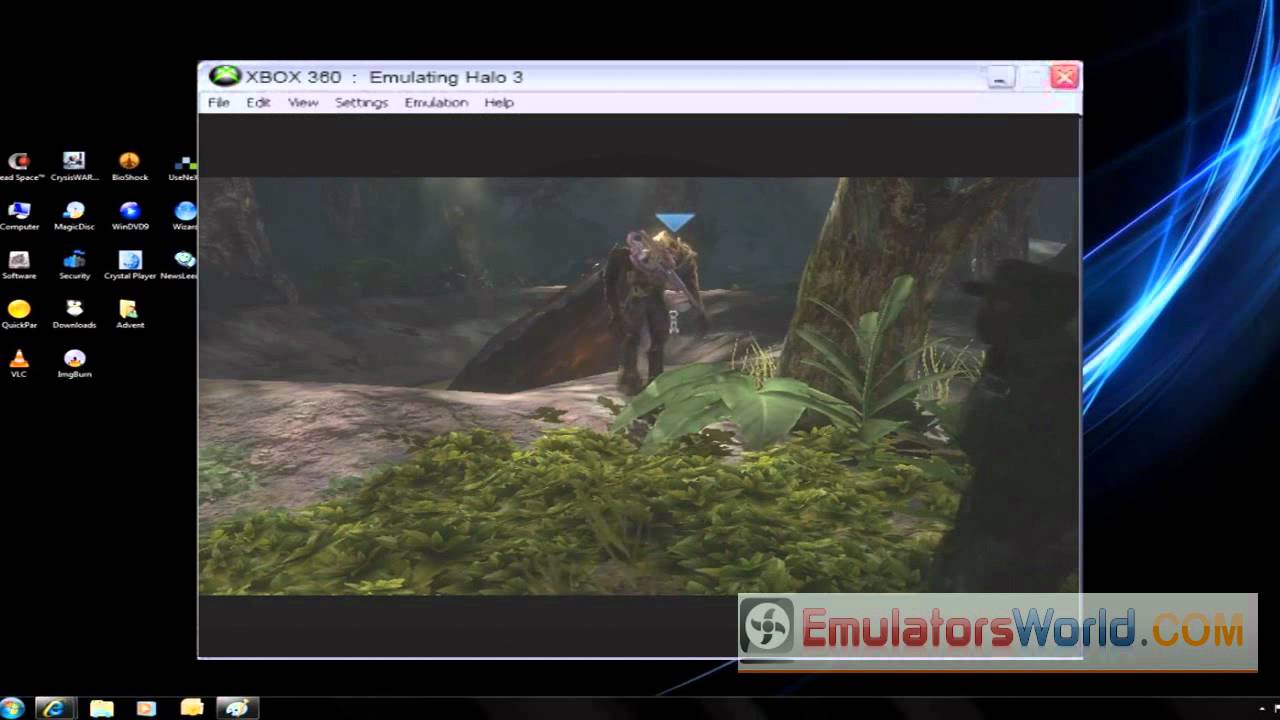
Task: Select the CrysisWAR desktop shortcut
Action: pyautogui.click(x=74, y=166)
